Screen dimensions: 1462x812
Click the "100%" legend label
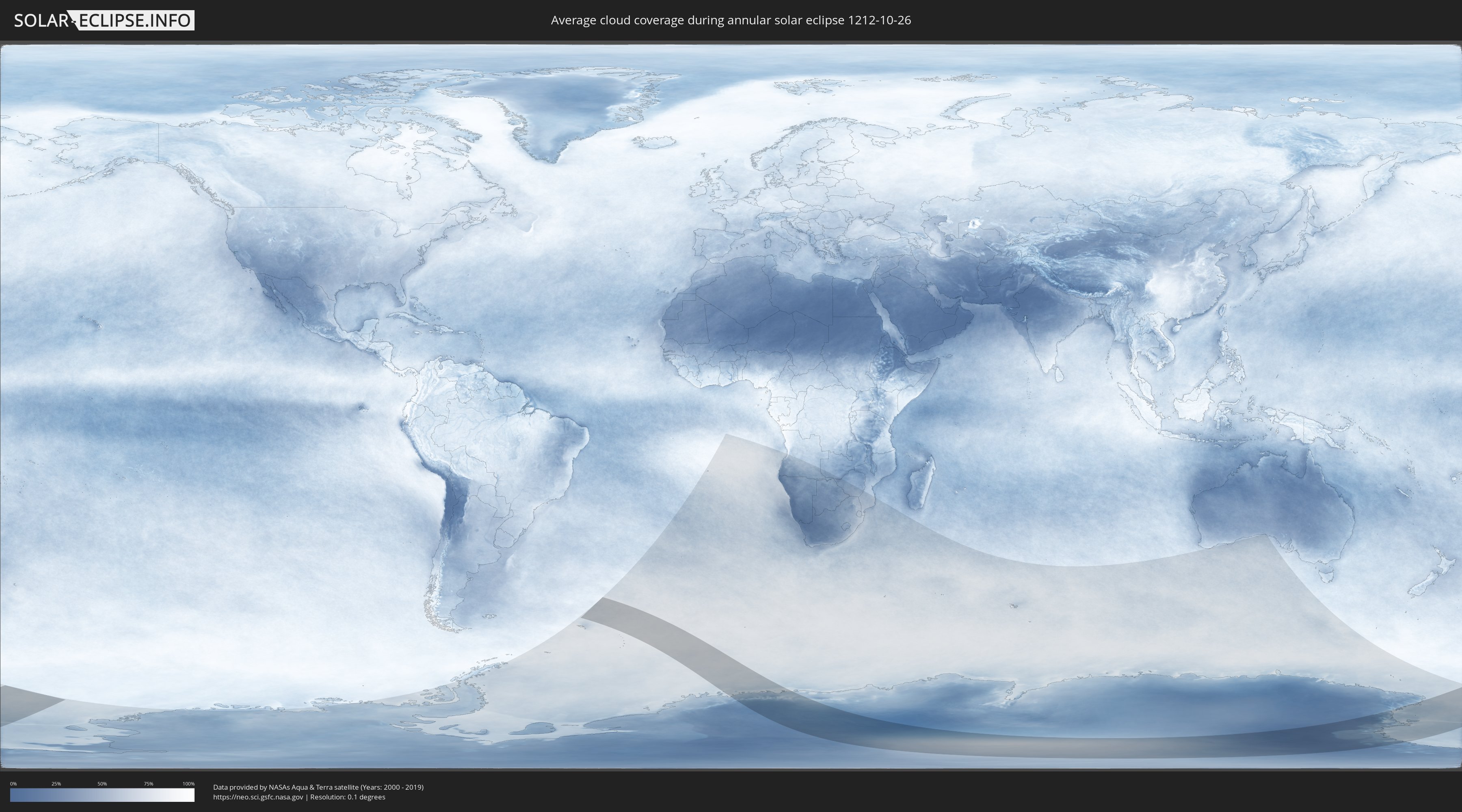point(188,784)
